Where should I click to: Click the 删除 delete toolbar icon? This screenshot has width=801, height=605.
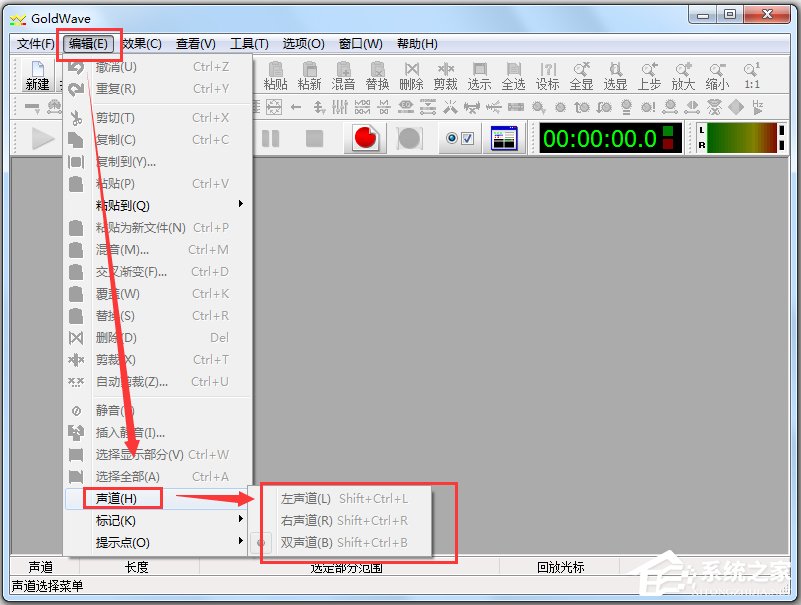click(411, 75)
